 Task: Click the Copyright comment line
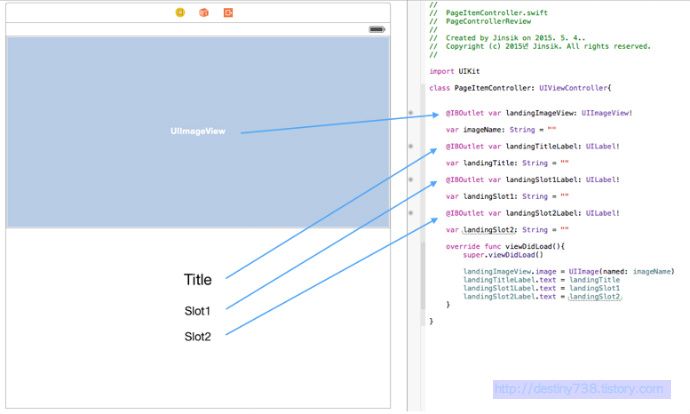540,46
